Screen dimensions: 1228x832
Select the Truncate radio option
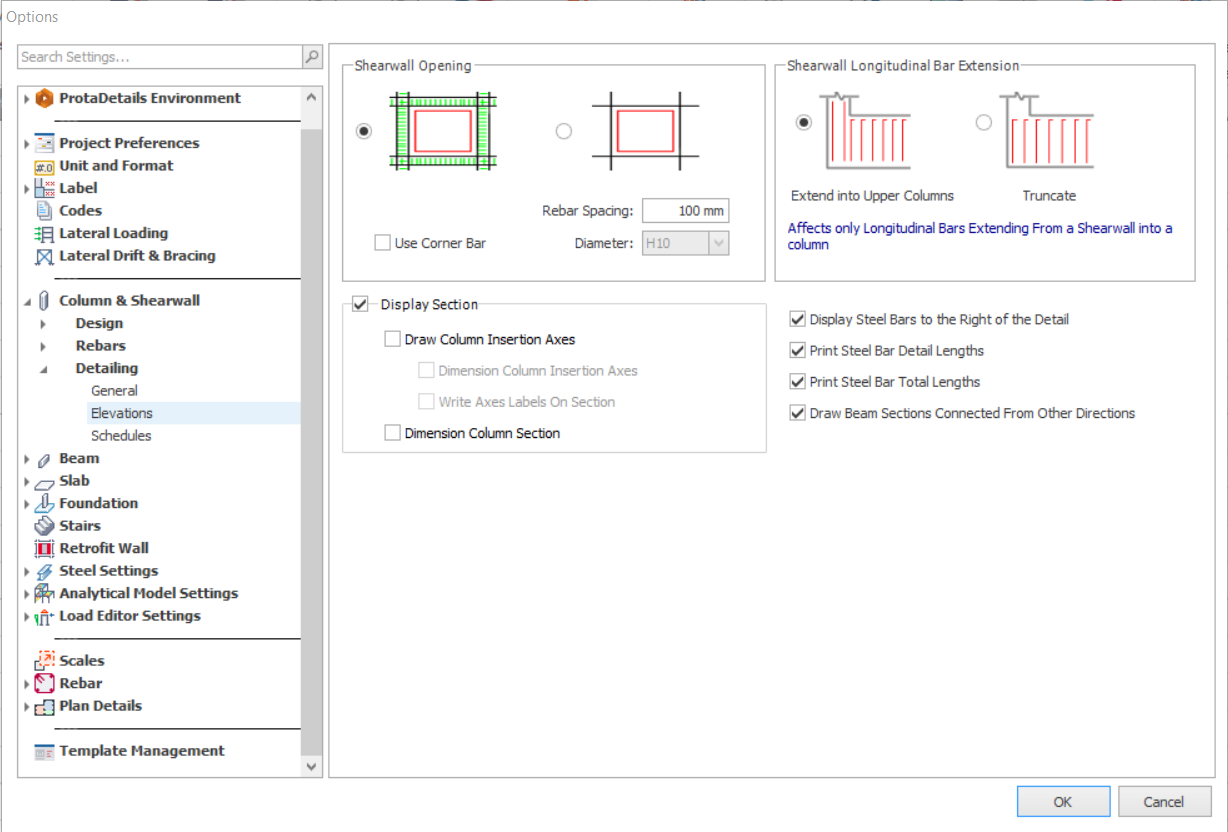pos(984,122)
